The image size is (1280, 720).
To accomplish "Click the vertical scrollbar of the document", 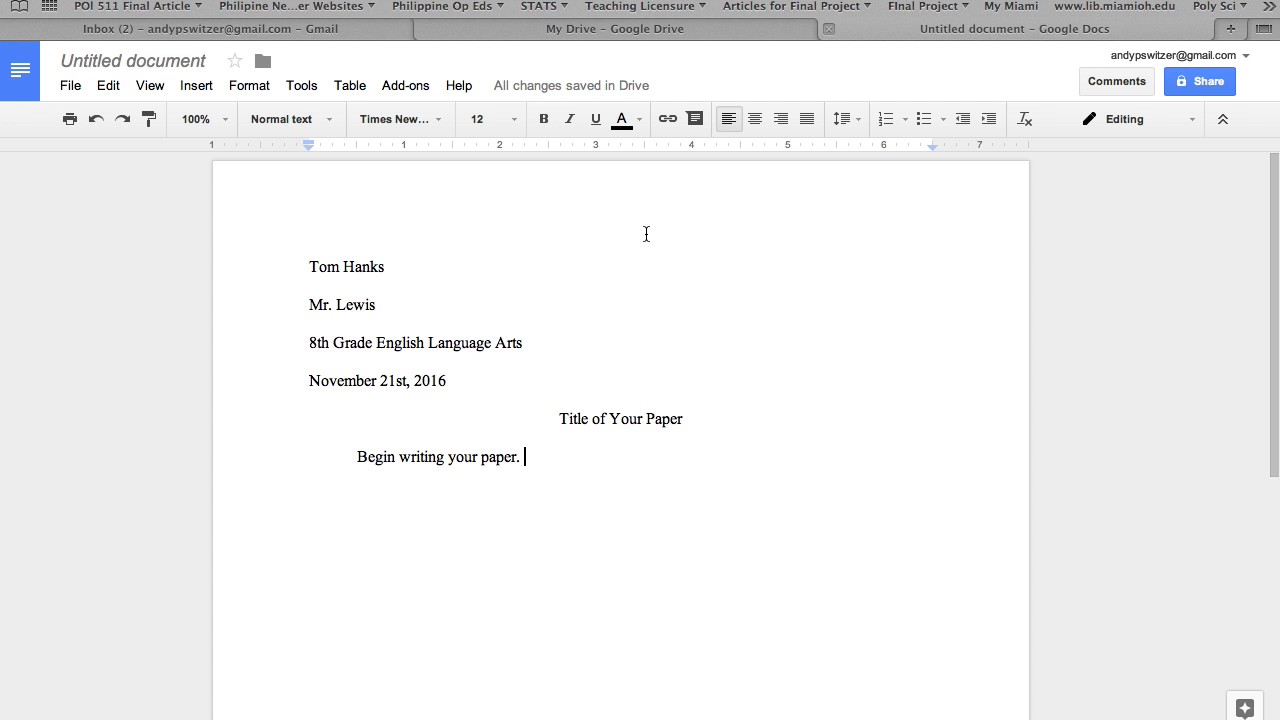I will pos(1274,314).
